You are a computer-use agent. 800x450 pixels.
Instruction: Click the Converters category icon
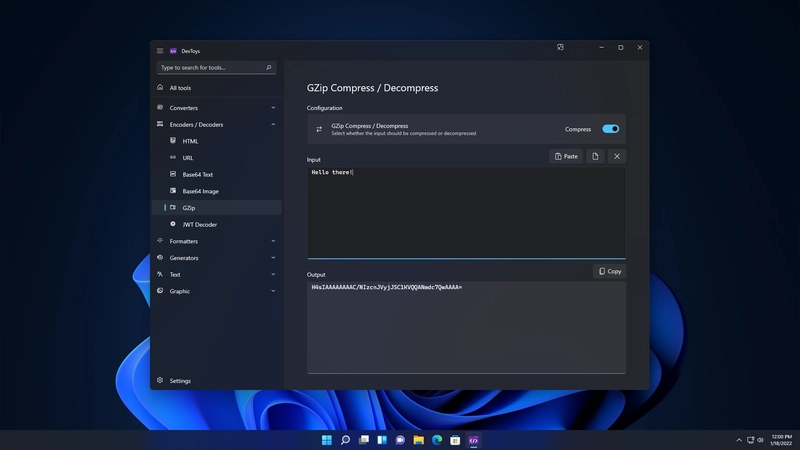pyautogui.click(x=160, y=107)
